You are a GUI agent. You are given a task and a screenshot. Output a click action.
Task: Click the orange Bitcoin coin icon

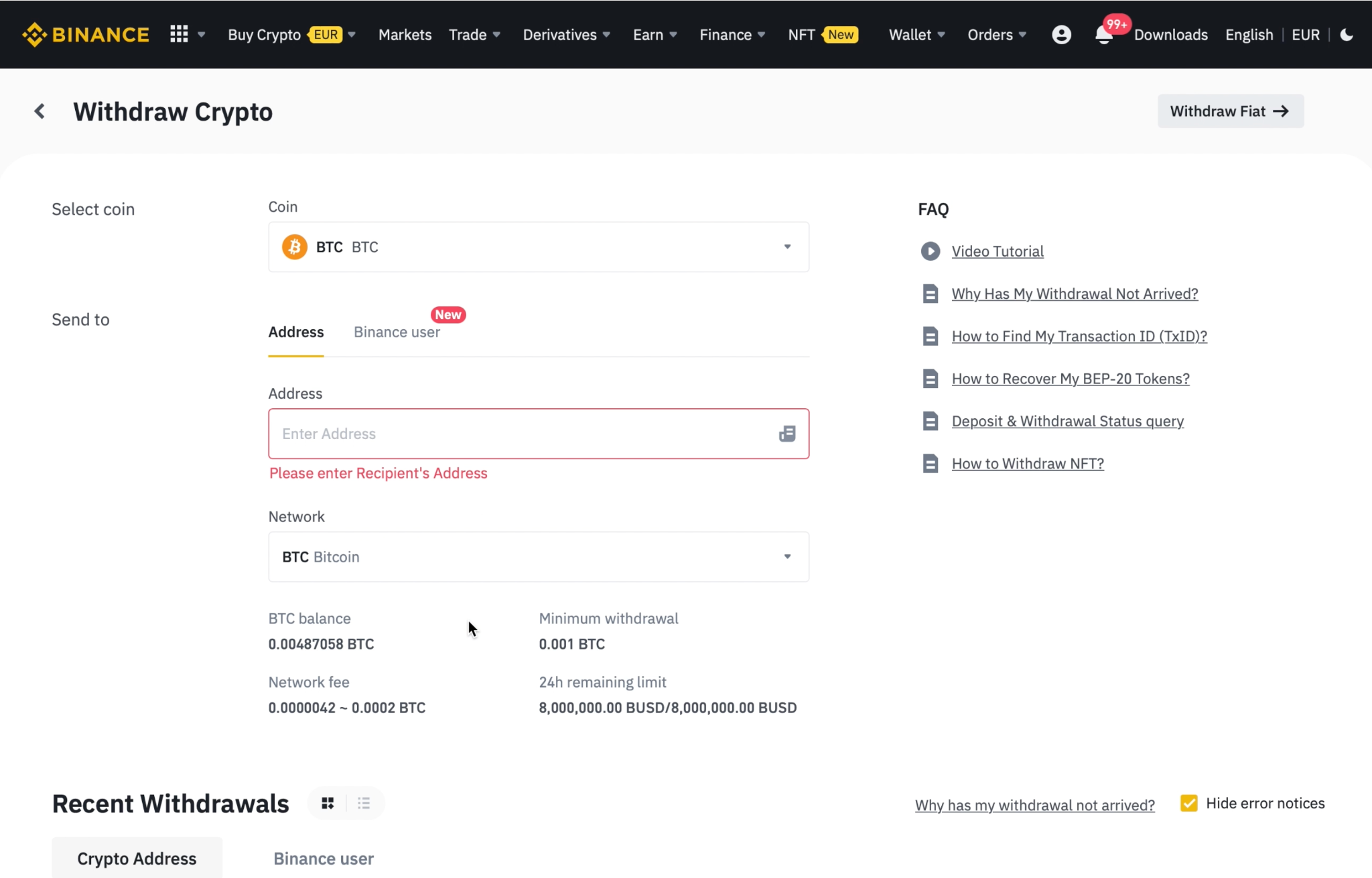(x=294, y=247)
